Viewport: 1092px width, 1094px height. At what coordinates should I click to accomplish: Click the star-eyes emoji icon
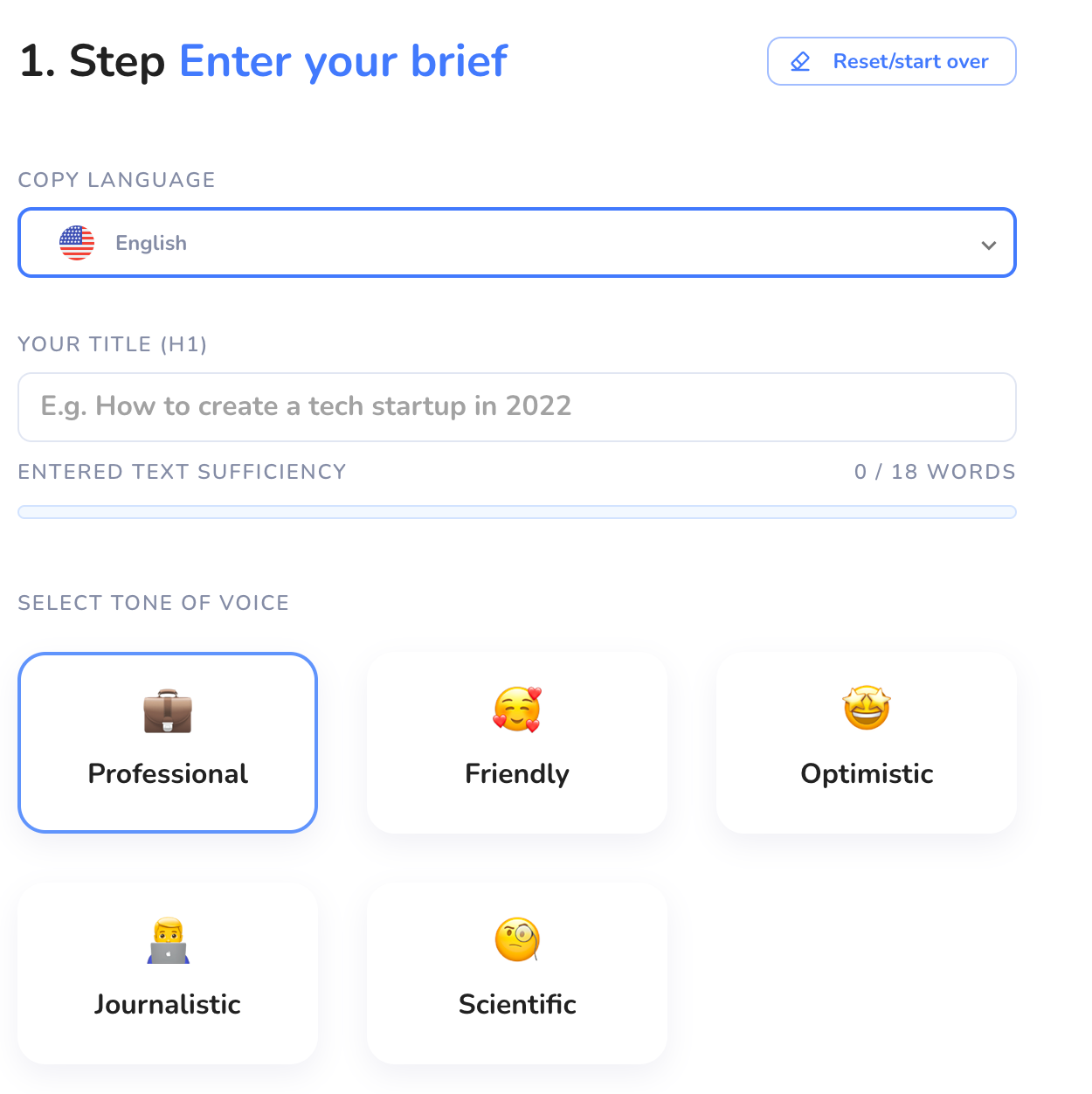[867, 708]
